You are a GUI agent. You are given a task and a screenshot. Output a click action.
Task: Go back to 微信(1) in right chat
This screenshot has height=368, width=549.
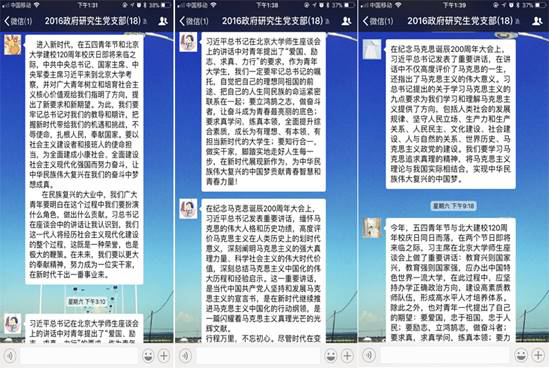click(x=377, y=21)
